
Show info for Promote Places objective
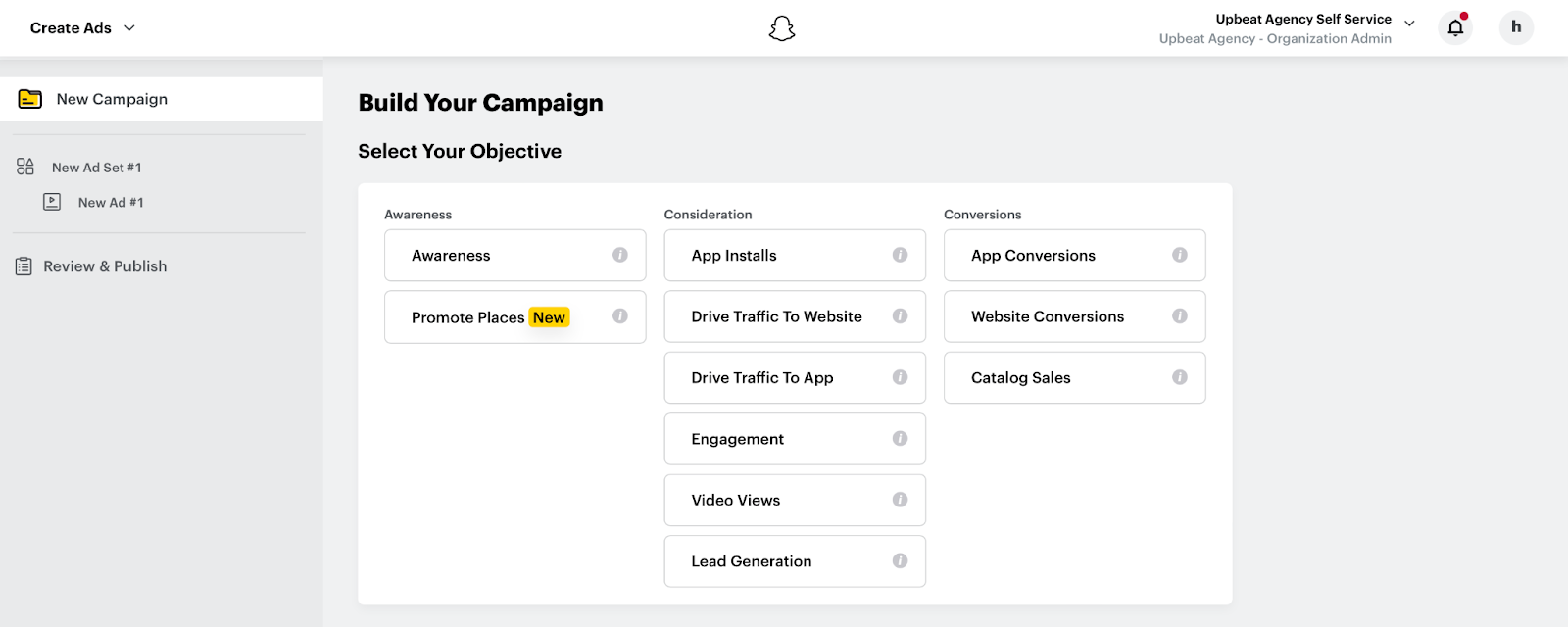620,316
